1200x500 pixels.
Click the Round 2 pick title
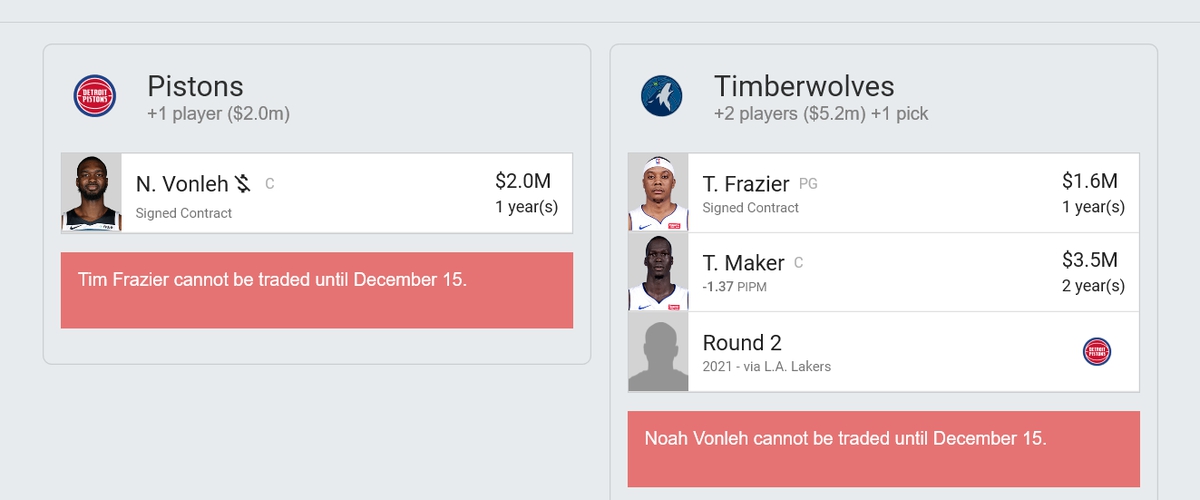(742, 342)
